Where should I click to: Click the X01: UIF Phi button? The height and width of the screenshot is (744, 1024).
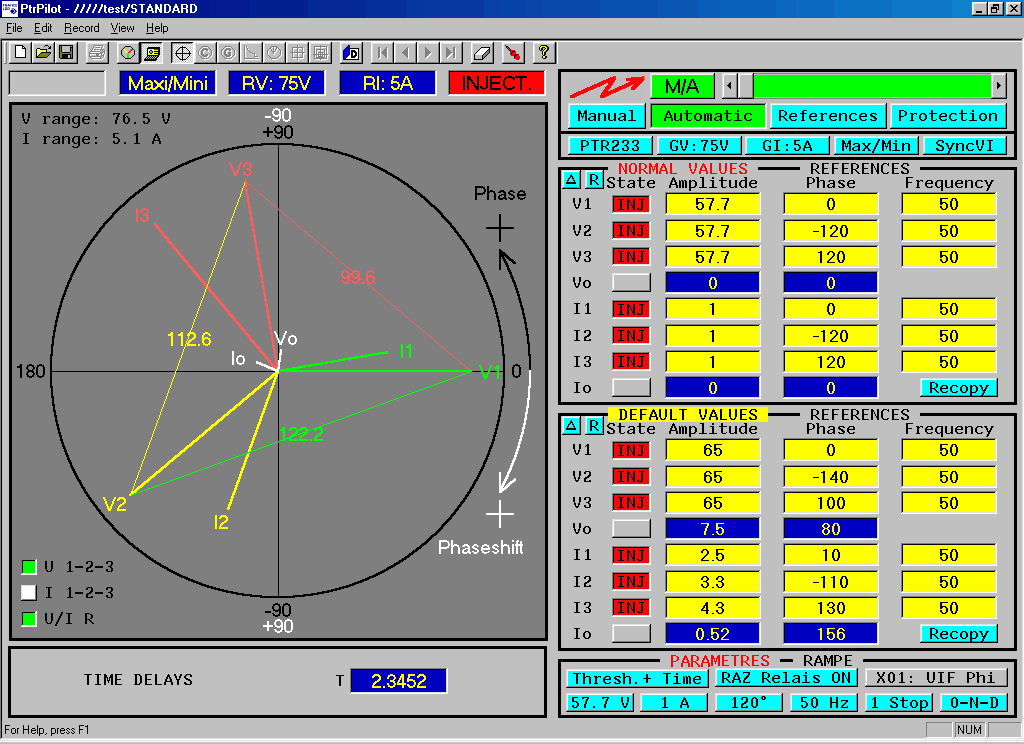point(936,678)
